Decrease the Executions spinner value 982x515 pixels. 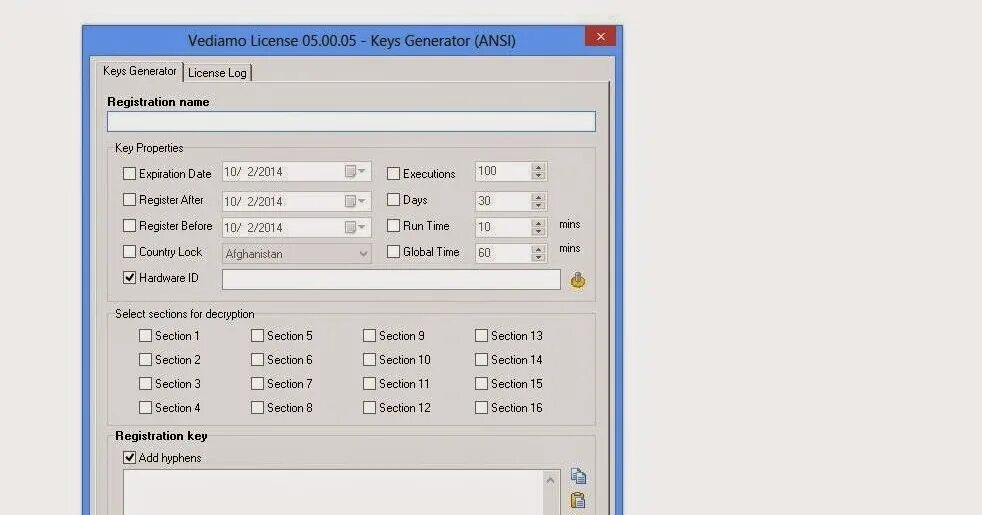539,176
